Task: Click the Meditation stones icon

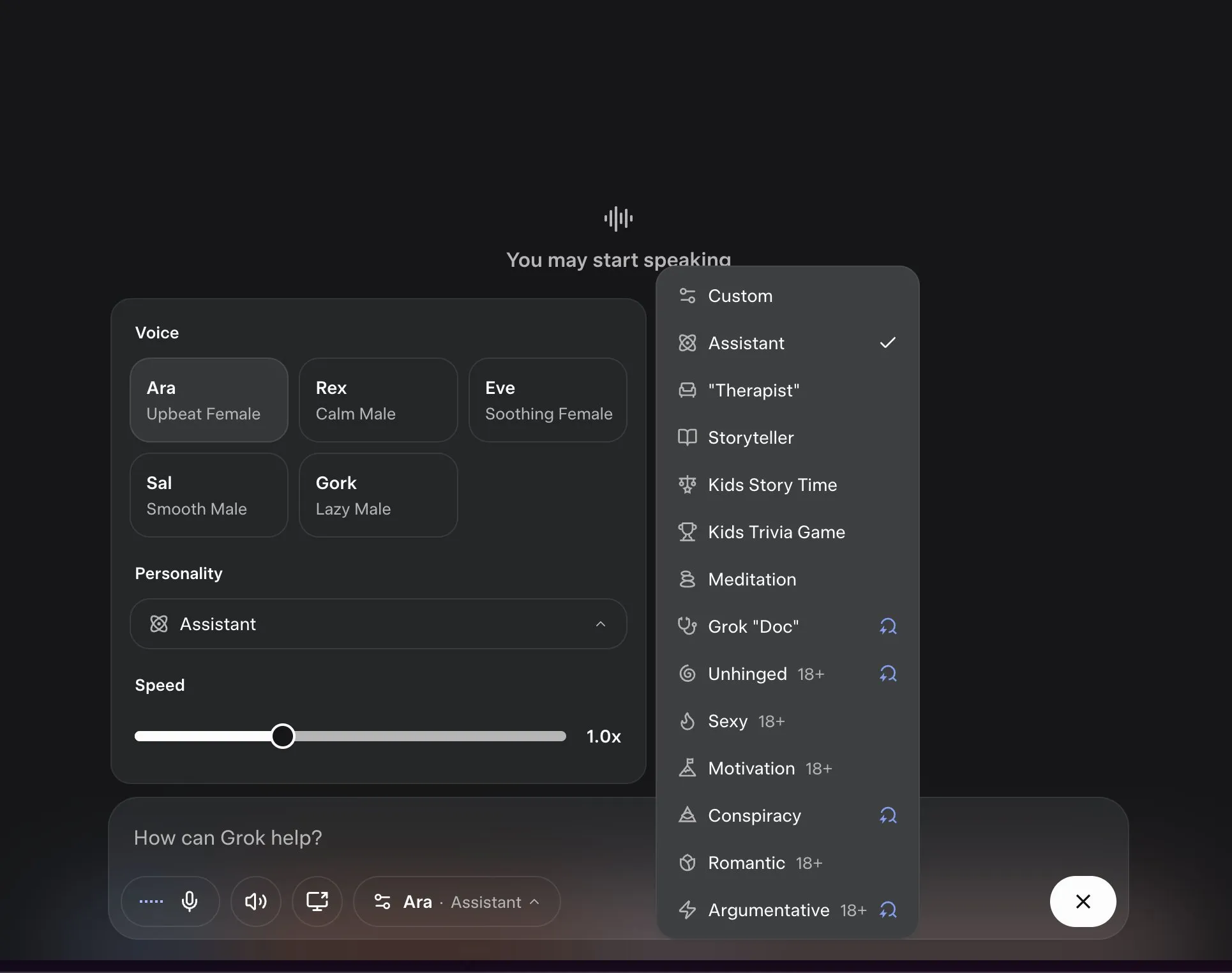Action: 687,579
